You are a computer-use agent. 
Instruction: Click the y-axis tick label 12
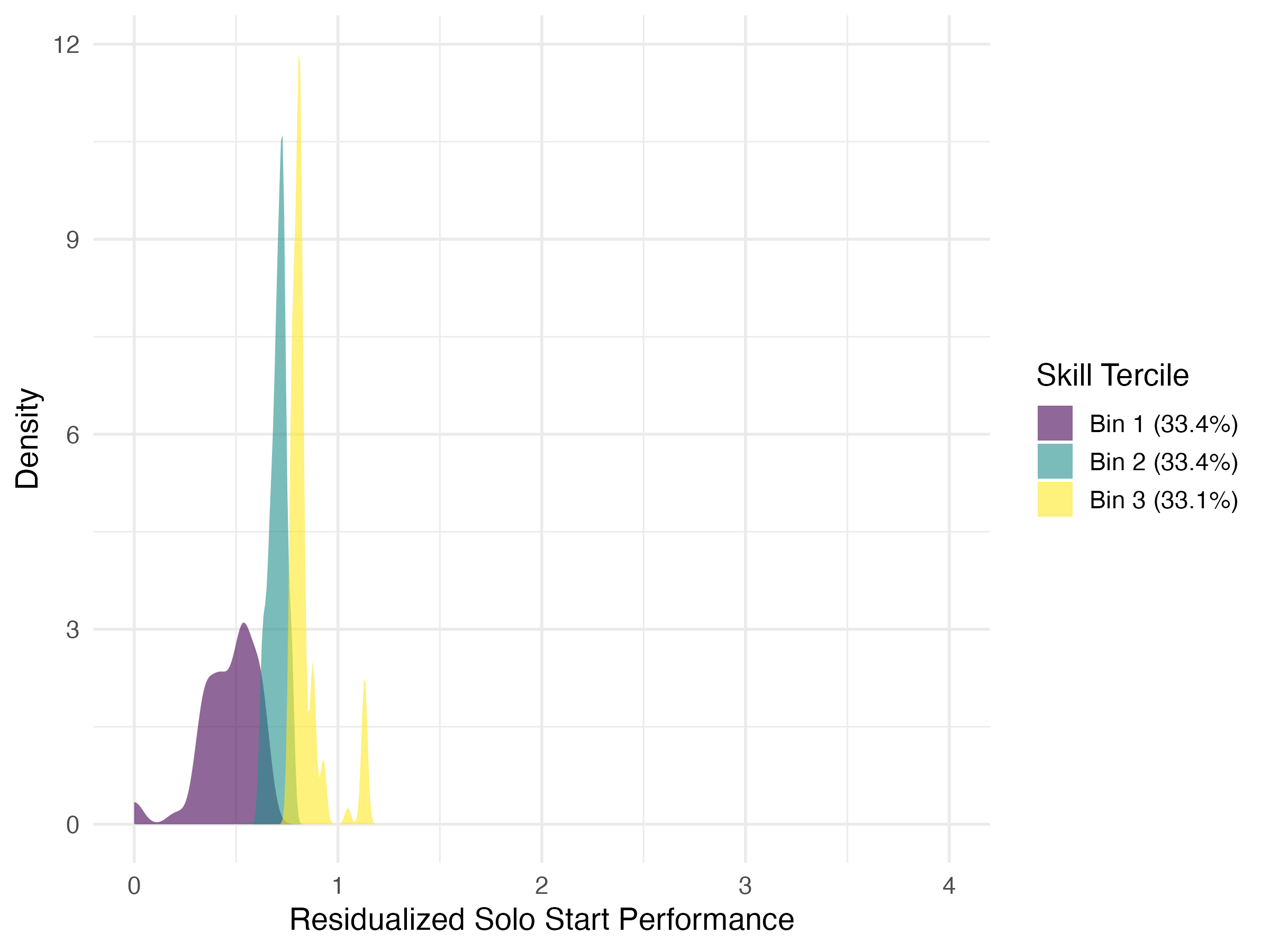(66, 45)
